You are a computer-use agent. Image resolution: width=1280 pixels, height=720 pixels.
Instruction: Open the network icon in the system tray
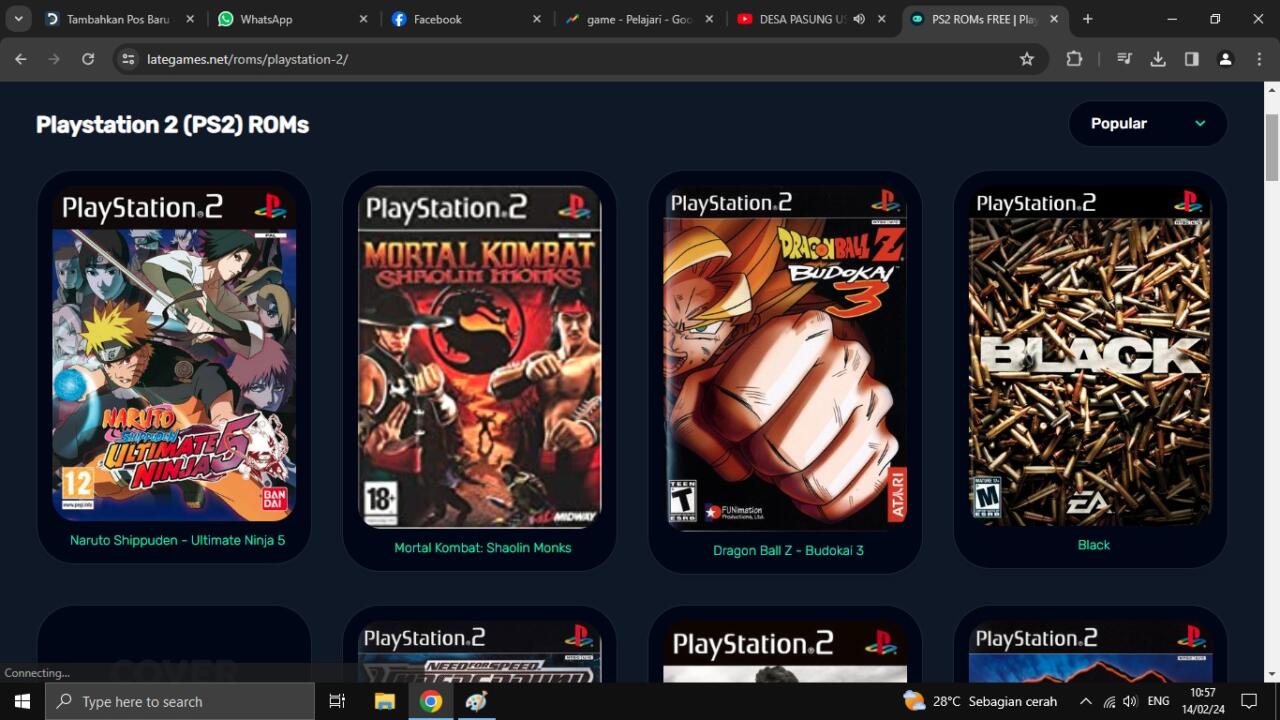point(1109,700)
